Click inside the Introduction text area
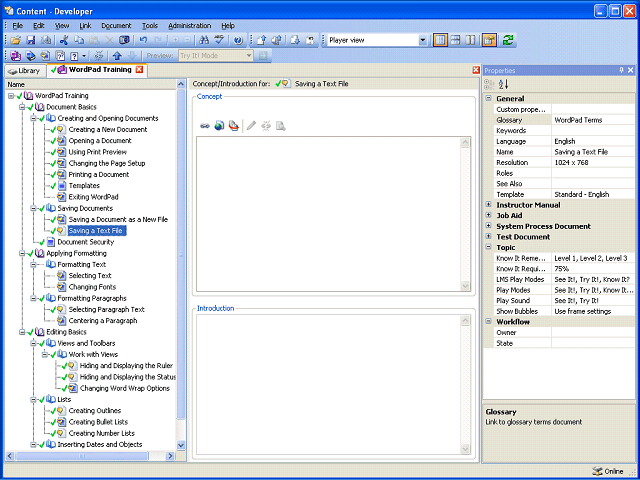This screenshot has height=480, width=640. pos(329,384)
